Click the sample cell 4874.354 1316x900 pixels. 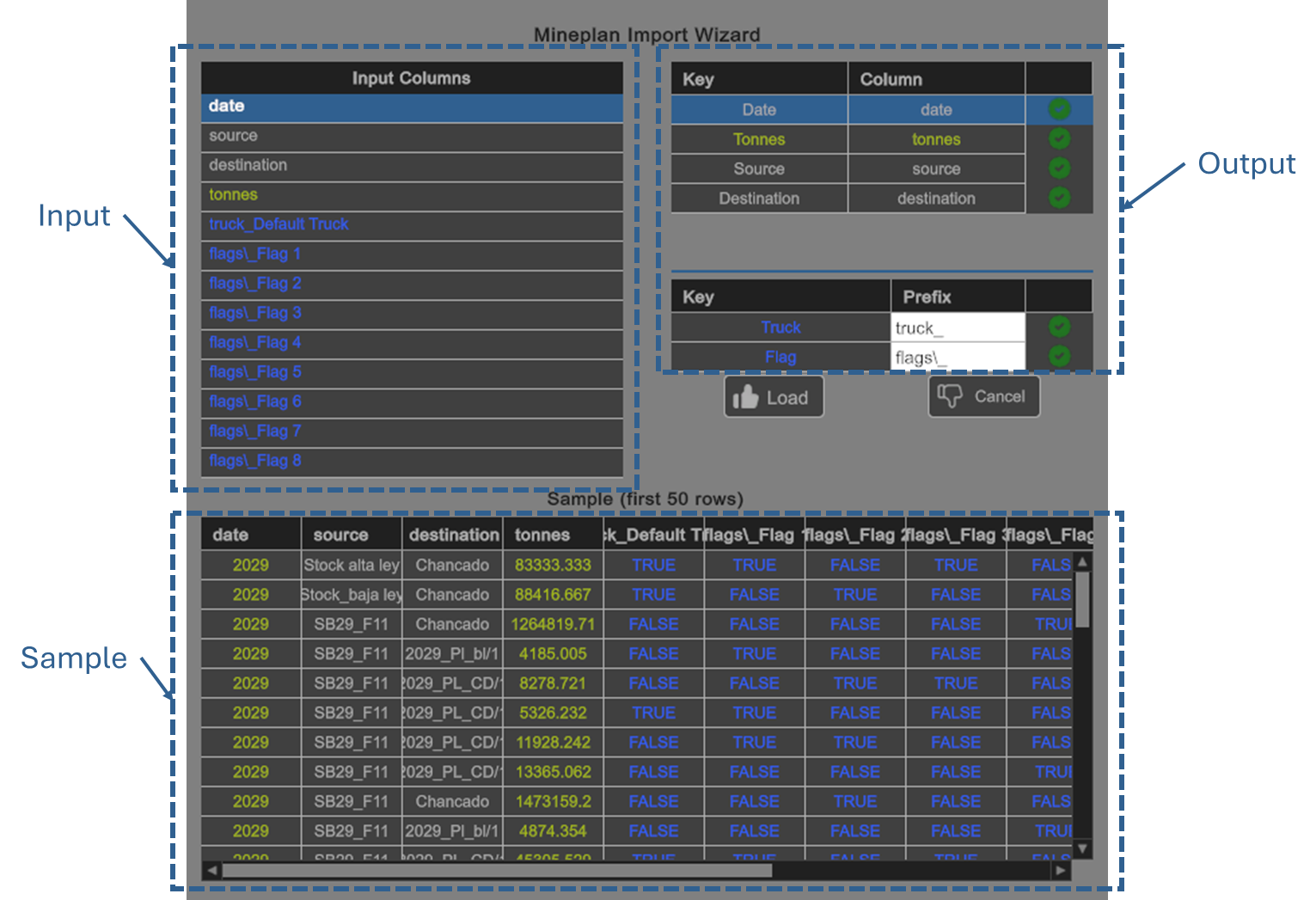click(553, 831)
